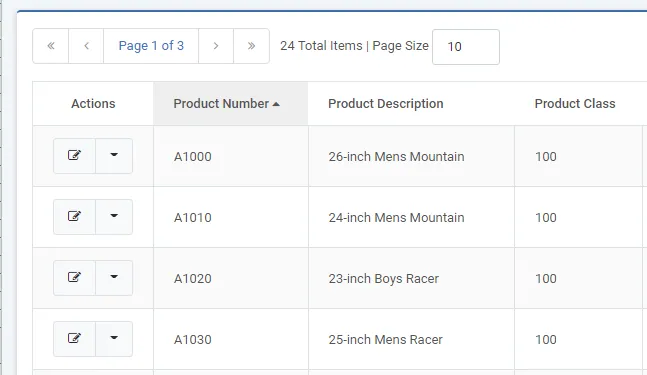
Task: Click the Page Size input field
Action: (466, 47)
